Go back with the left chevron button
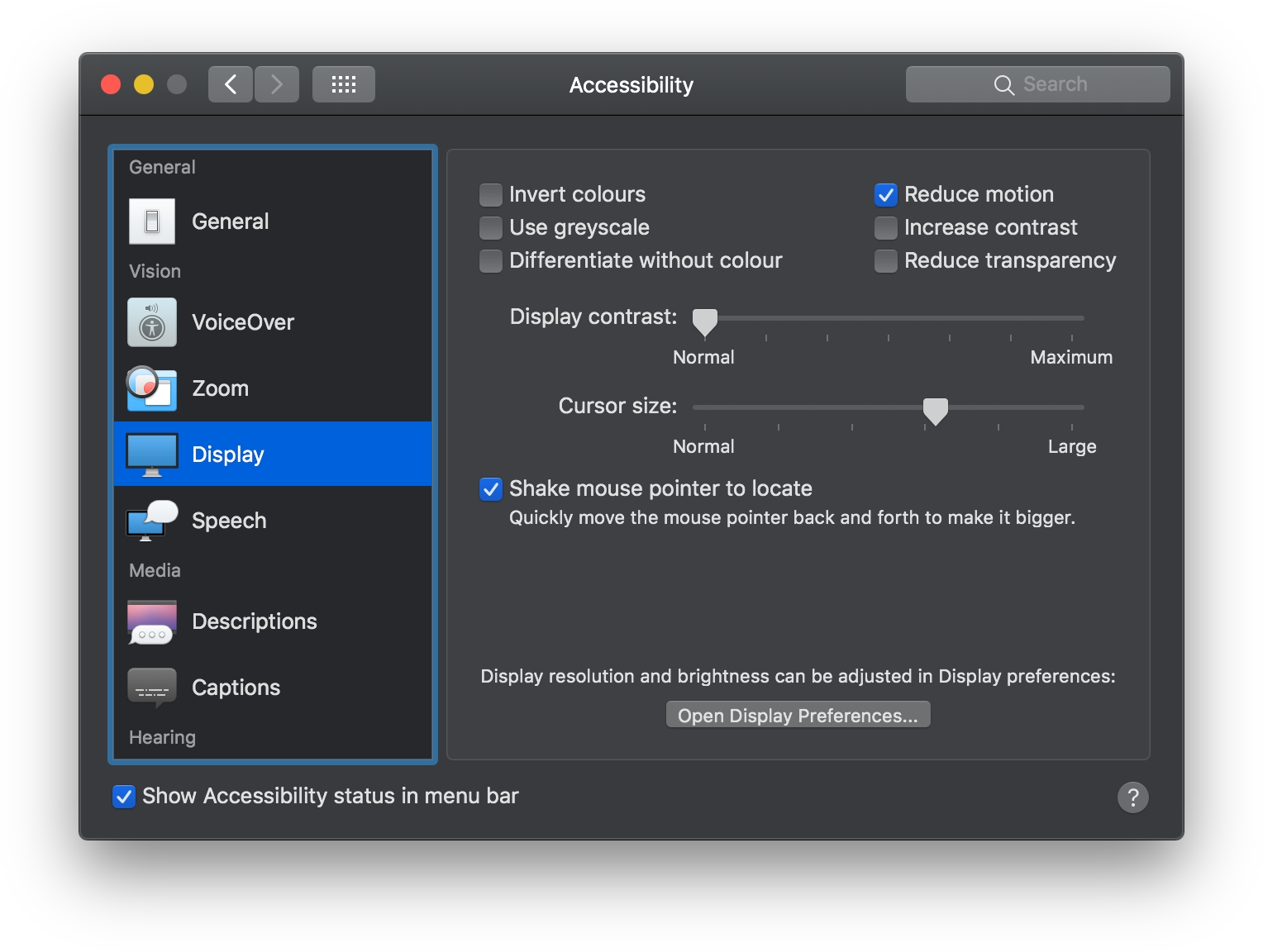 click(231, 84)
